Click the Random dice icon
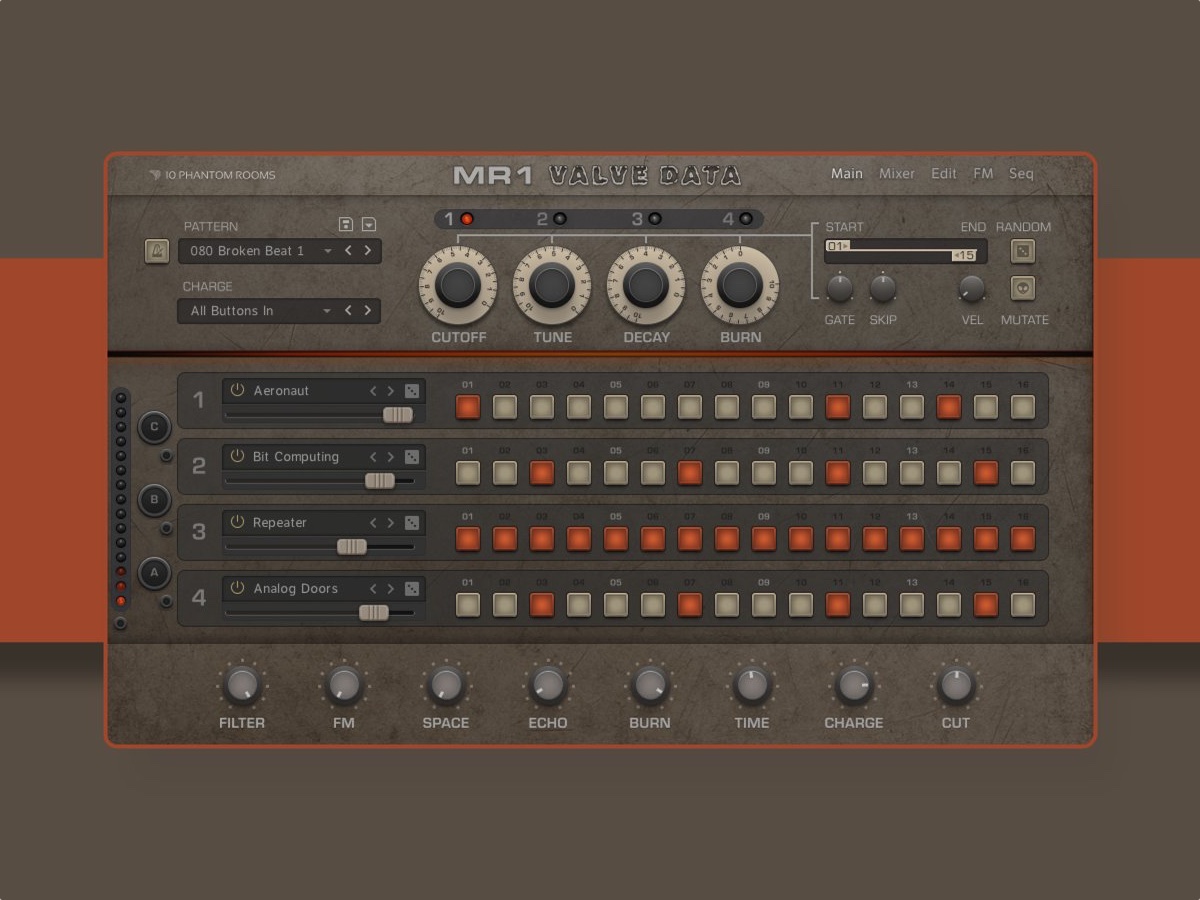 [1025, 251]
